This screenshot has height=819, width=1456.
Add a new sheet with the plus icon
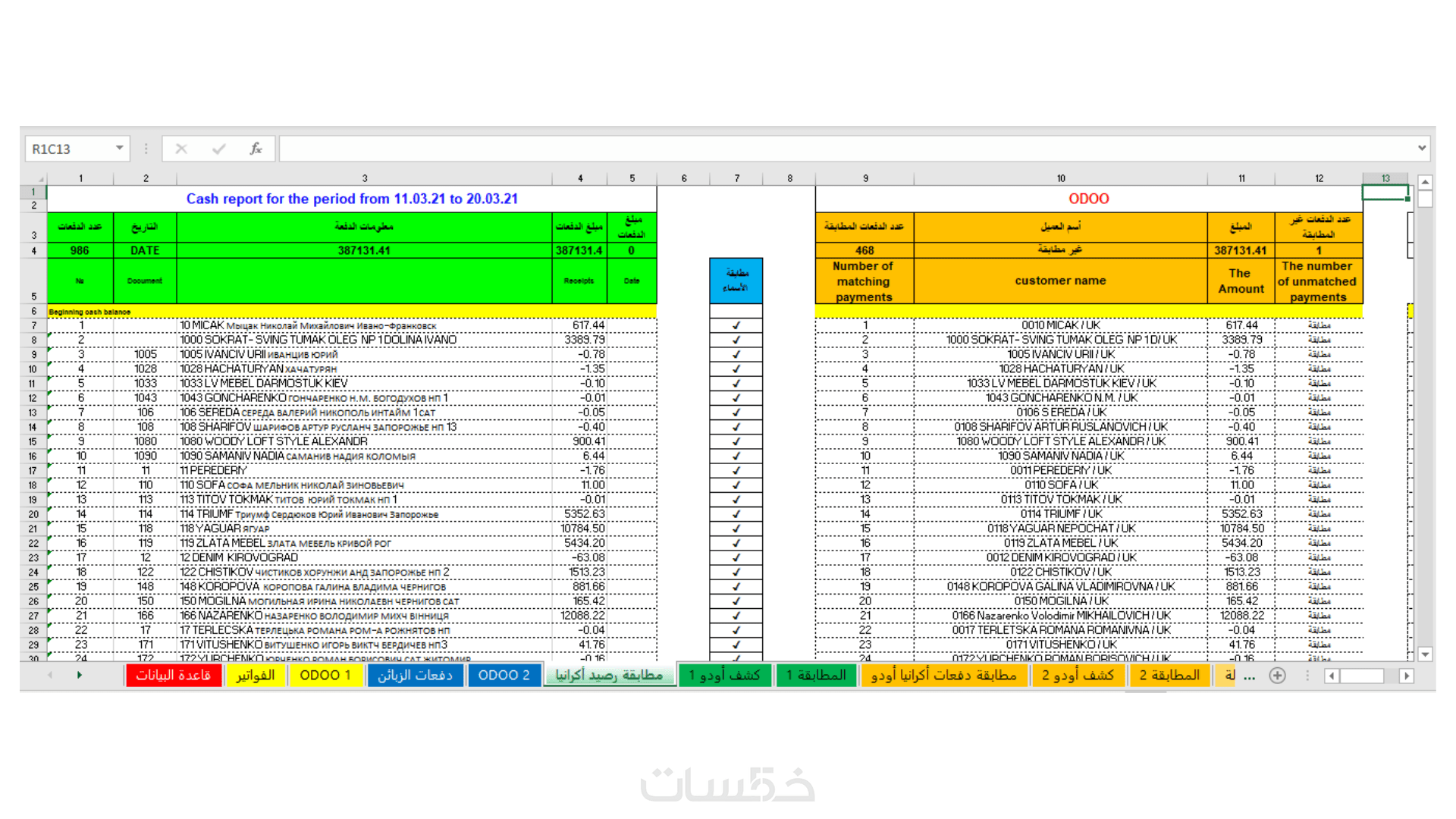[1277, 676]
